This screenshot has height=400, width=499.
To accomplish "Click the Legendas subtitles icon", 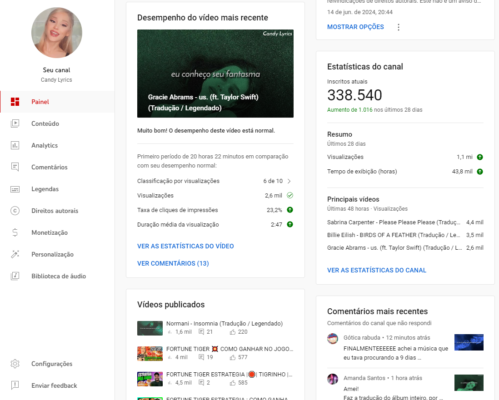I will pos(15,189).
